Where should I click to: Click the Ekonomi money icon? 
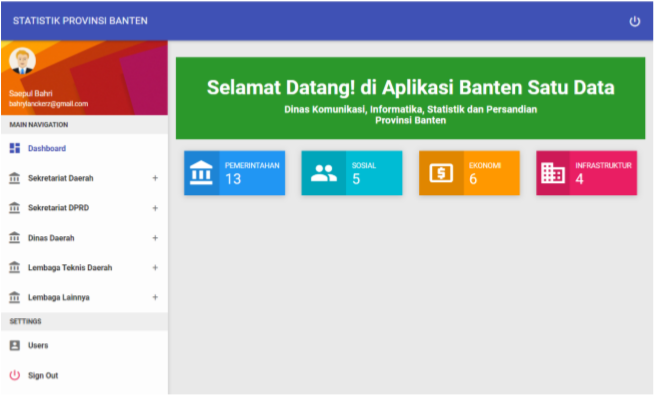coord(441,173)
